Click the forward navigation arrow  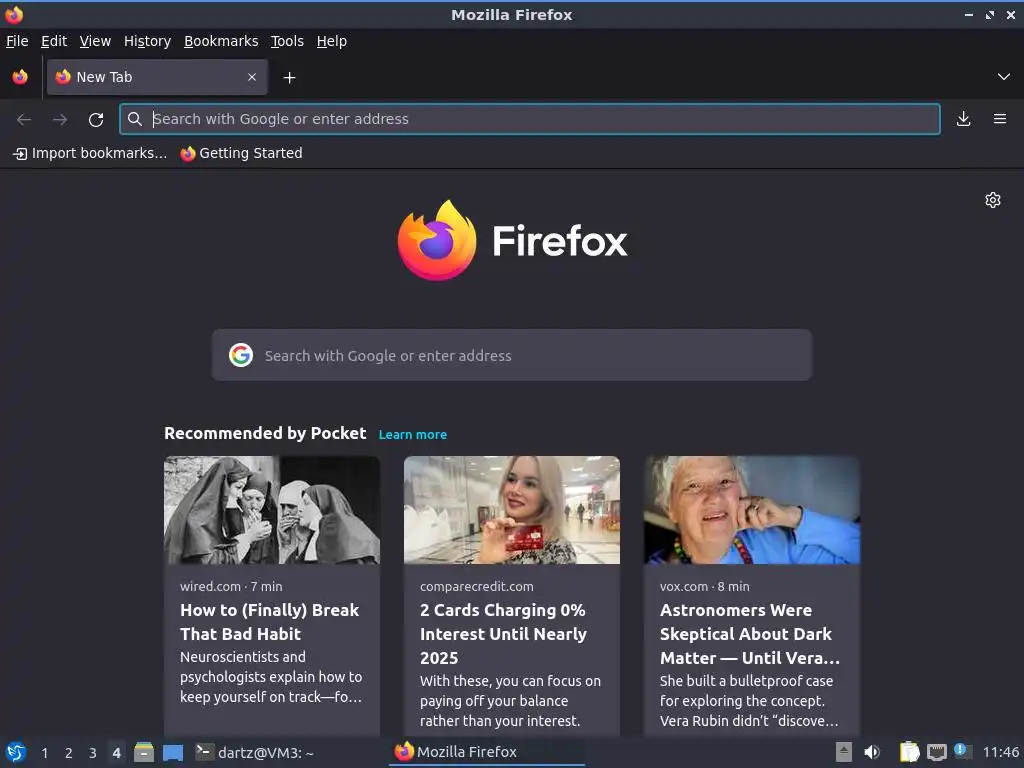[x=60, y=119]
